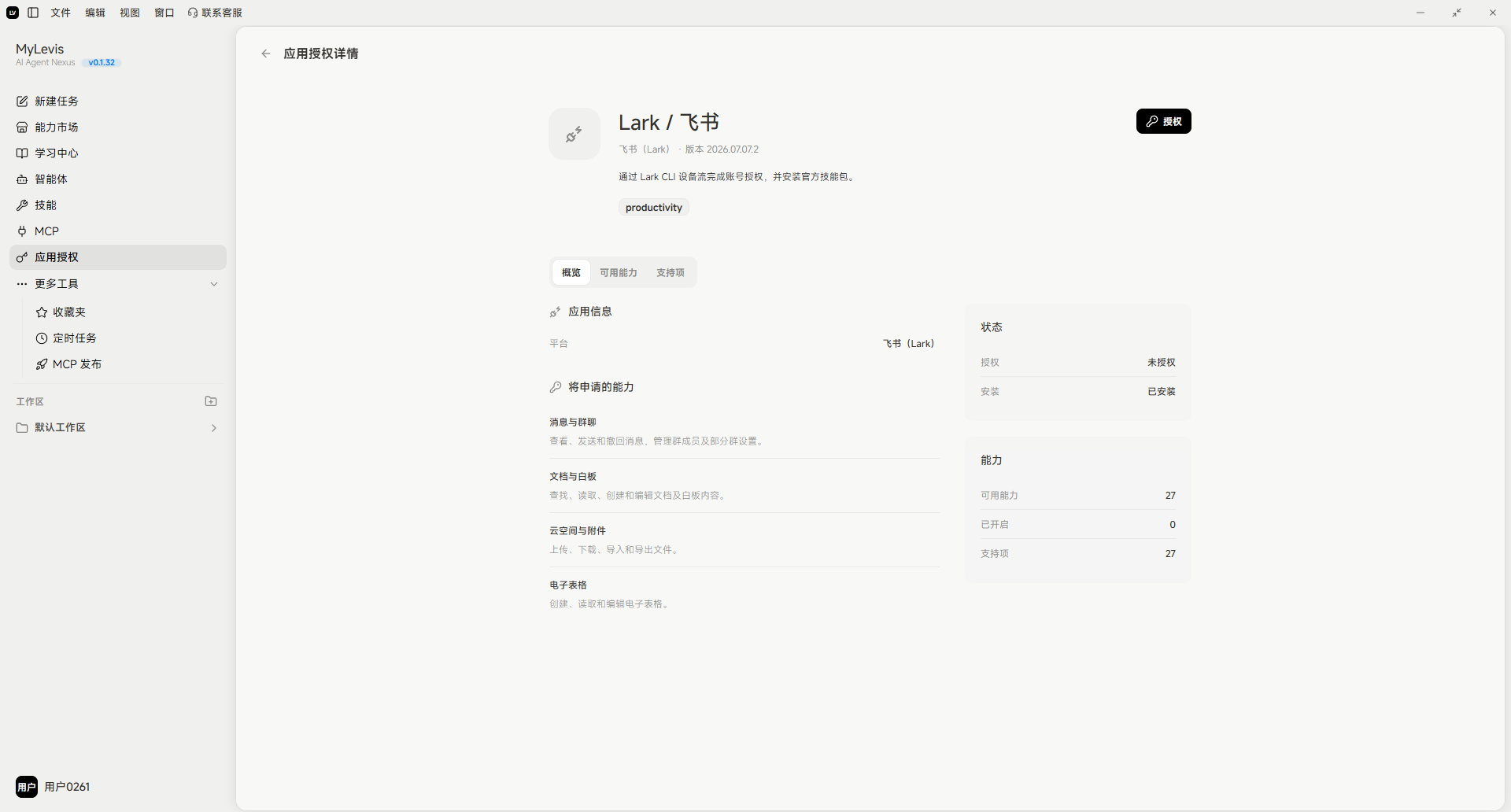Open the 文件 menu

click(61, 13)
